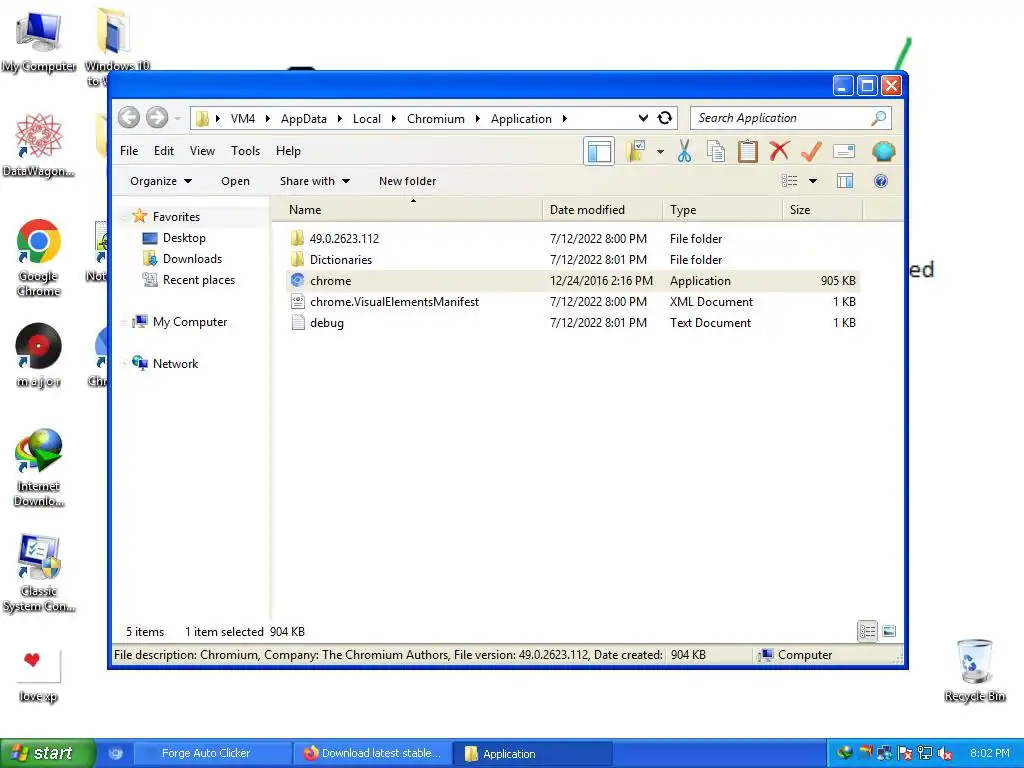Delete with the red X icon
1024x768 pixels.
(x=779, y=152)
